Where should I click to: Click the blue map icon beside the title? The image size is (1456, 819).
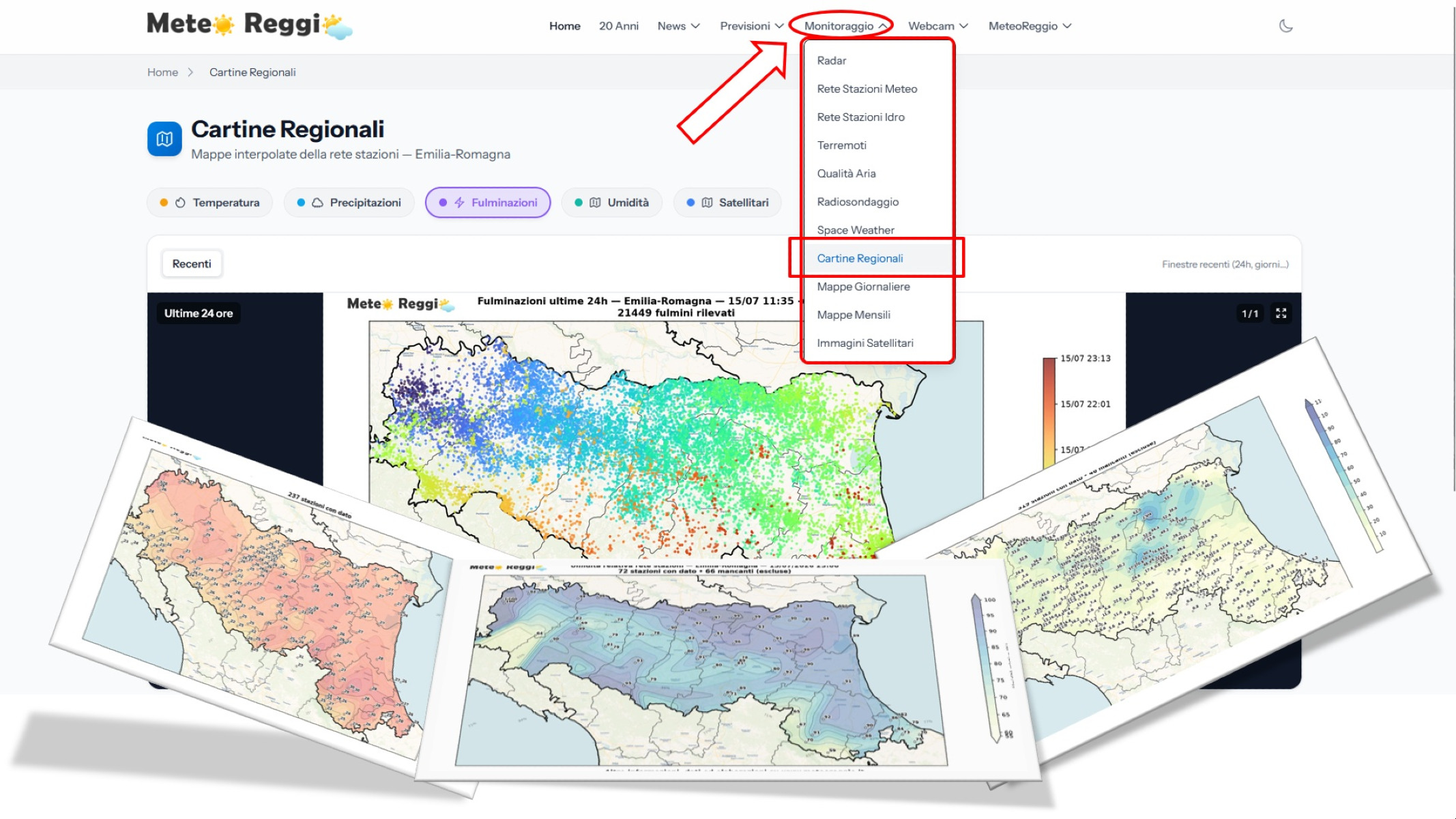164,139
